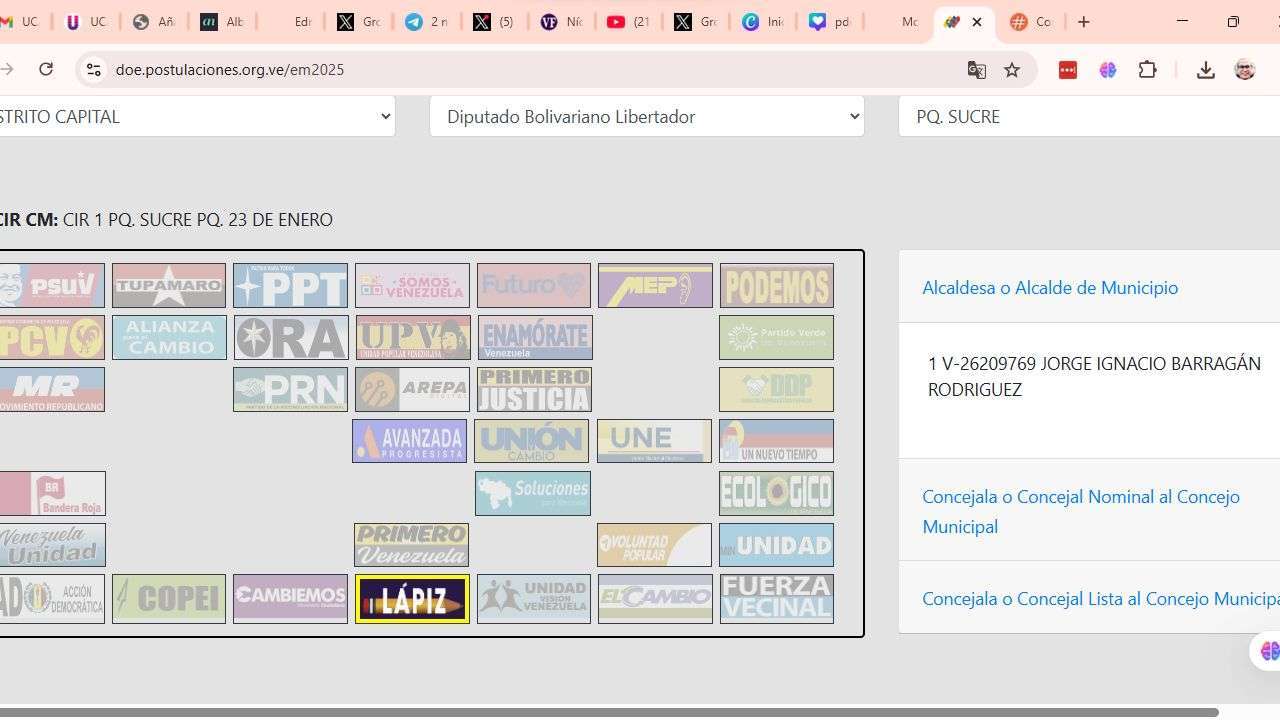Open a new browser tab

pos(1083,22)
